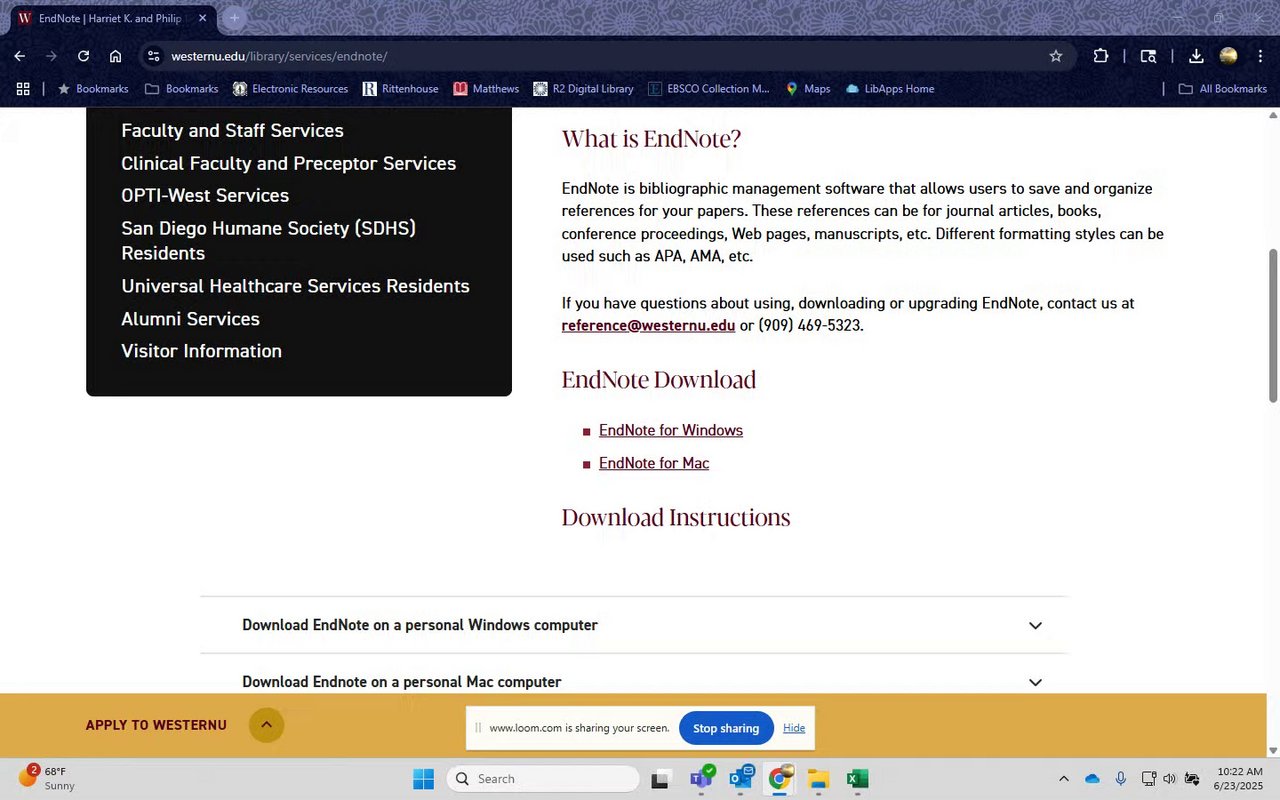1280x800 pixels.
Task: Close the EndNote tab
Action: tap(202, 18)
